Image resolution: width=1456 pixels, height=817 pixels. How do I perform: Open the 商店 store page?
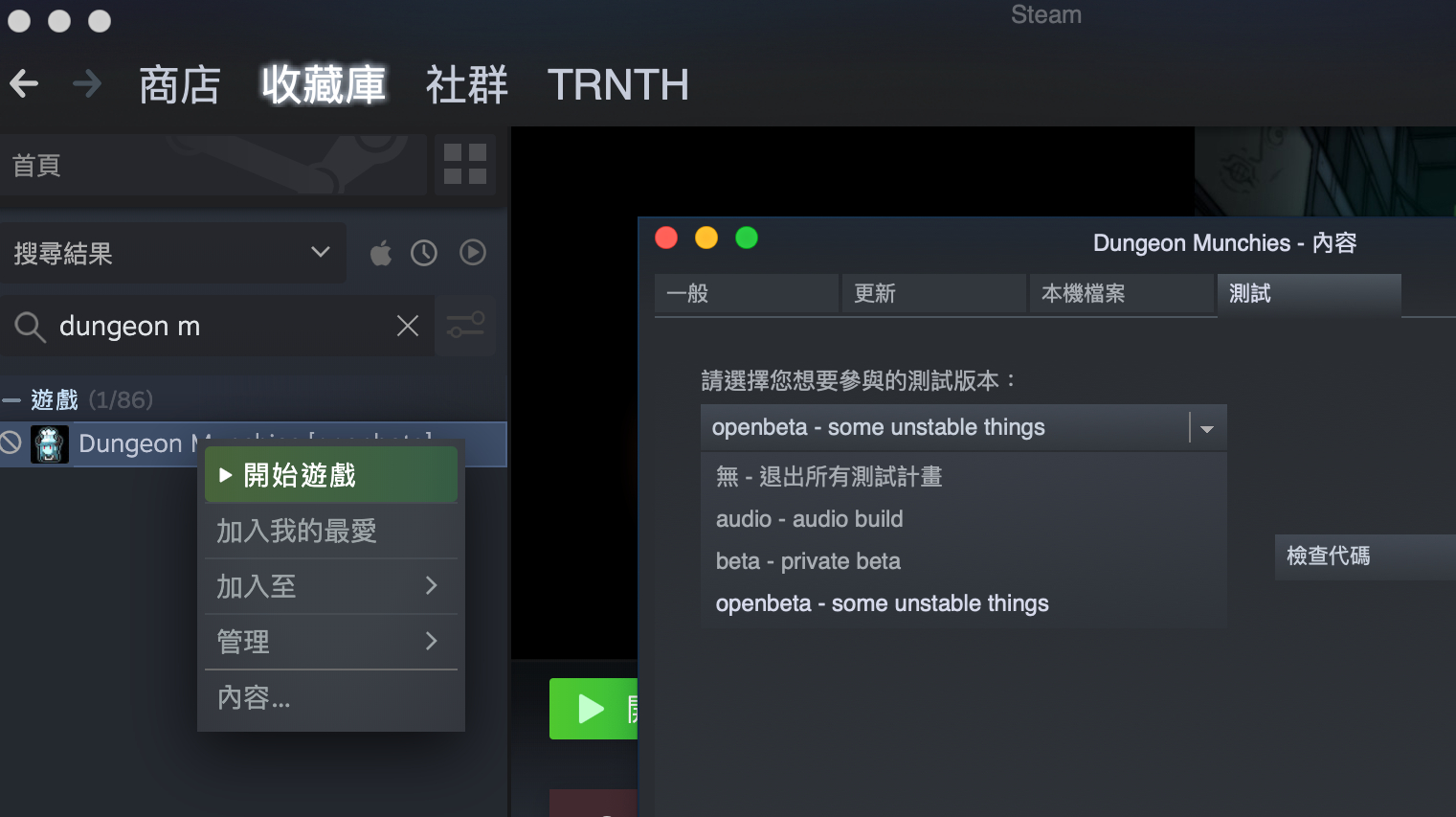coord(180,85)
